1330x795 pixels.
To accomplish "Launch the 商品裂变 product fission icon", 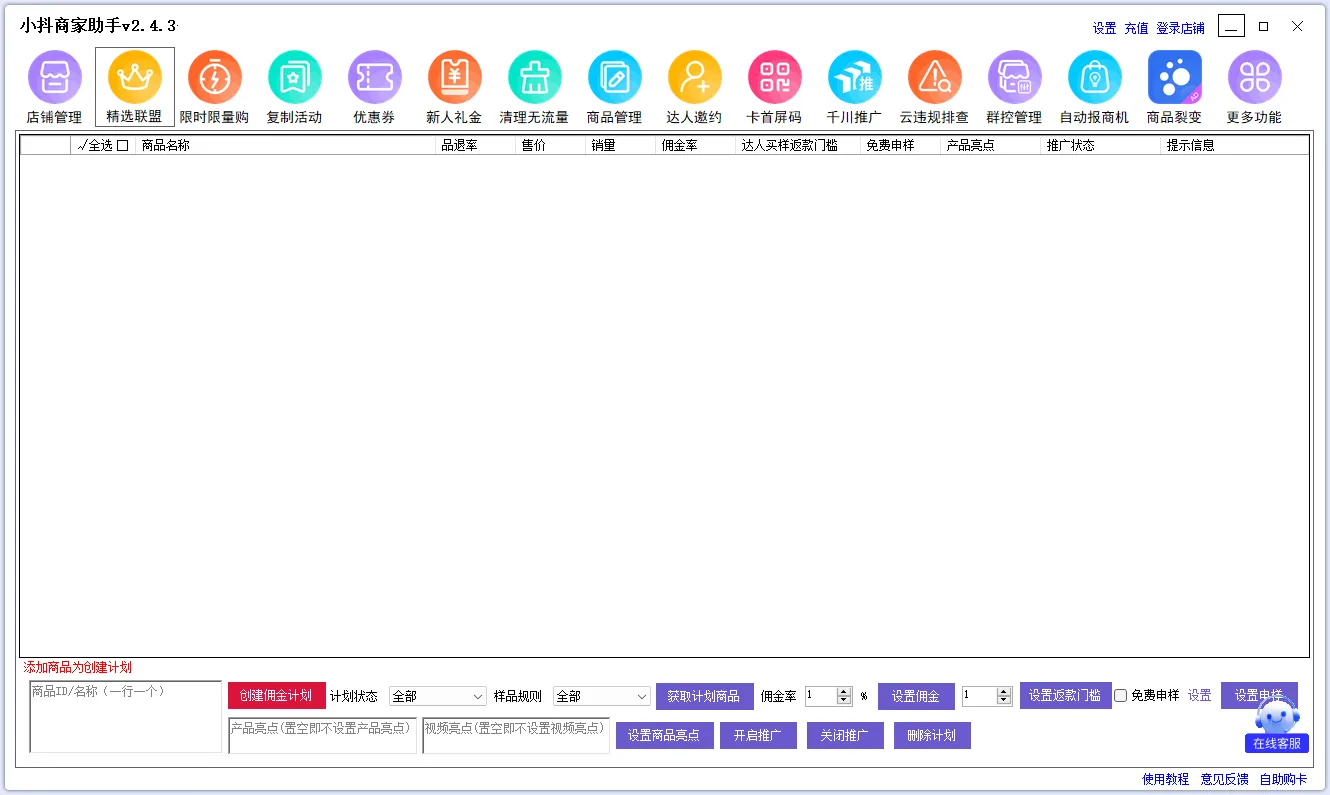I will (x=1174, y=78).
